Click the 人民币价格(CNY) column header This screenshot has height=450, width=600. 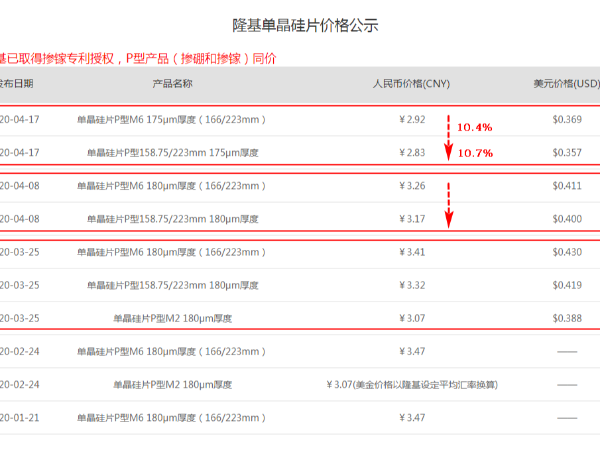pos(411,83)
